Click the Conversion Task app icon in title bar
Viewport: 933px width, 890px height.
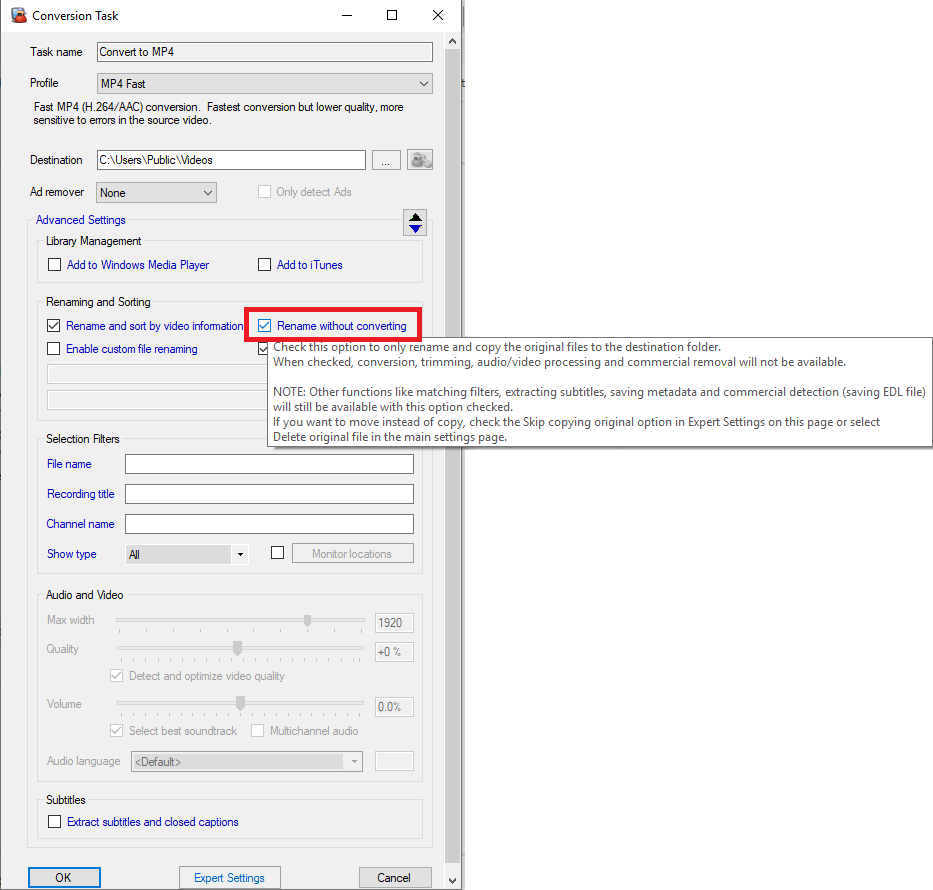tap(18, 15)
